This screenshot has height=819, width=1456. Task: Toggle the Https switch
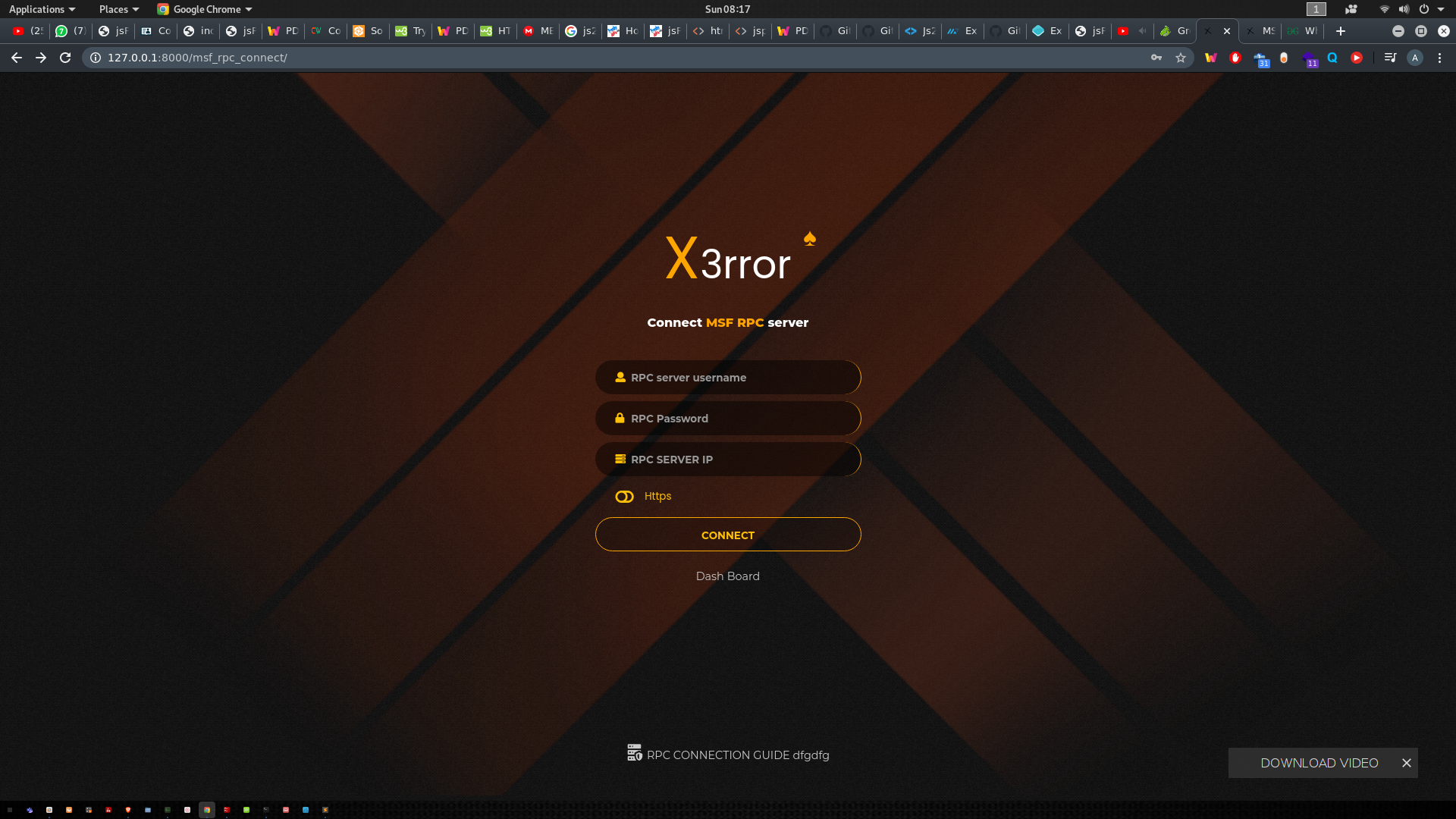point(624,497)
